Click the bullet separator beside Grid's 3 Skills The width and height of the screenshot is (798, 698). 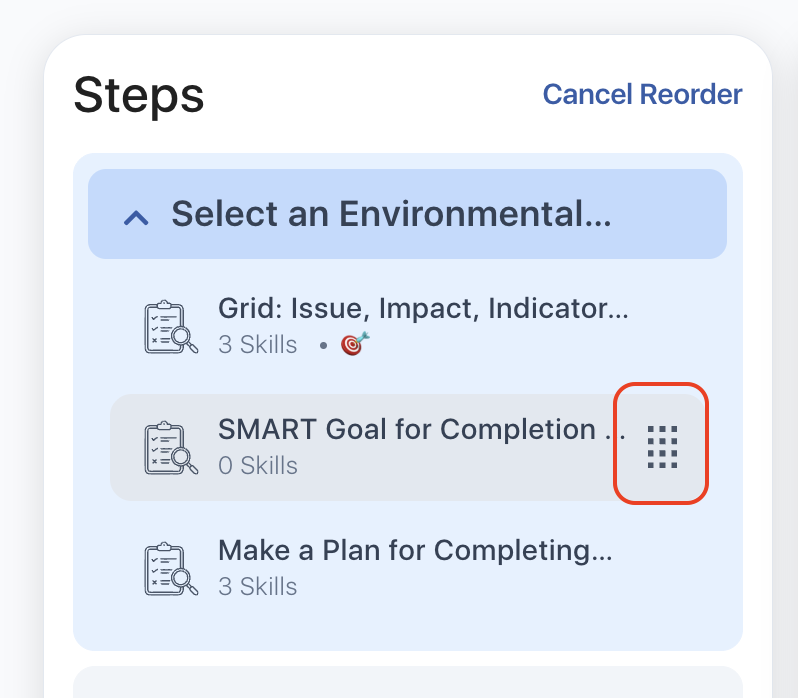click(x=323, y=346)
